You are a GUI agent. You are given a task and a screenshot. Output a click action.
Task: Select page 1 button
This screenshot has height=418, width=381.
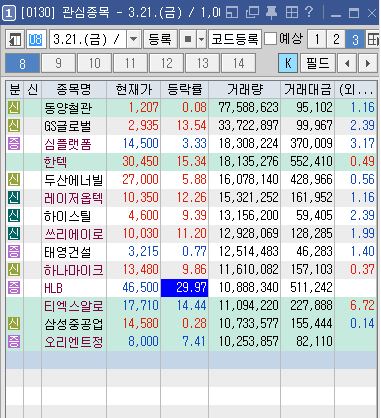click(x=317, y=40)
